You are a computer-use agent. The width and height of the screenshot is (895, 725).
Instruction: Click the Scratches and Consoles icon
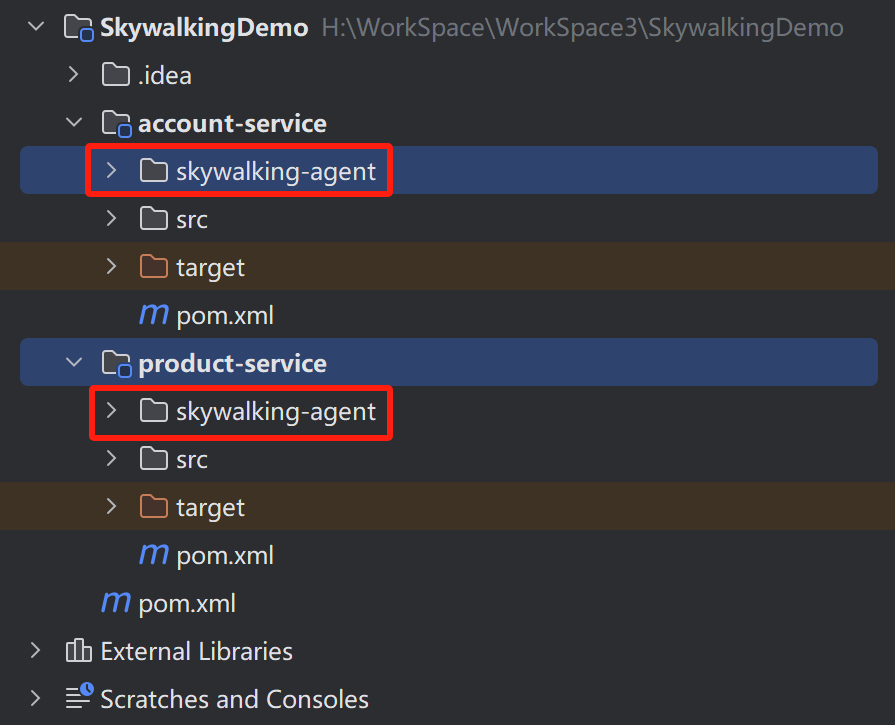(x=79, y=696)
